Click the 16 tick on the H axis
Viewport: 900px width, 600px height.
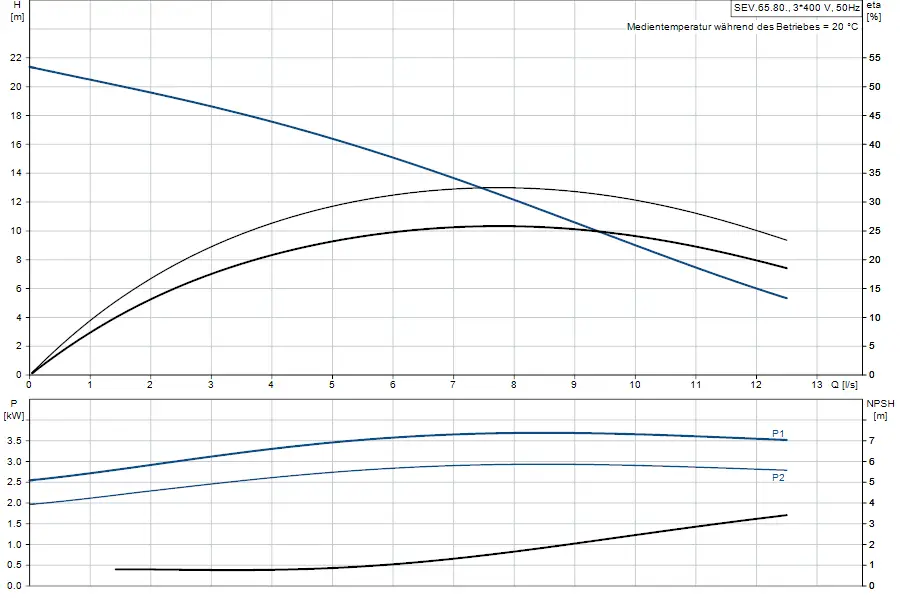pyautogui.click(x=15, y=145)
